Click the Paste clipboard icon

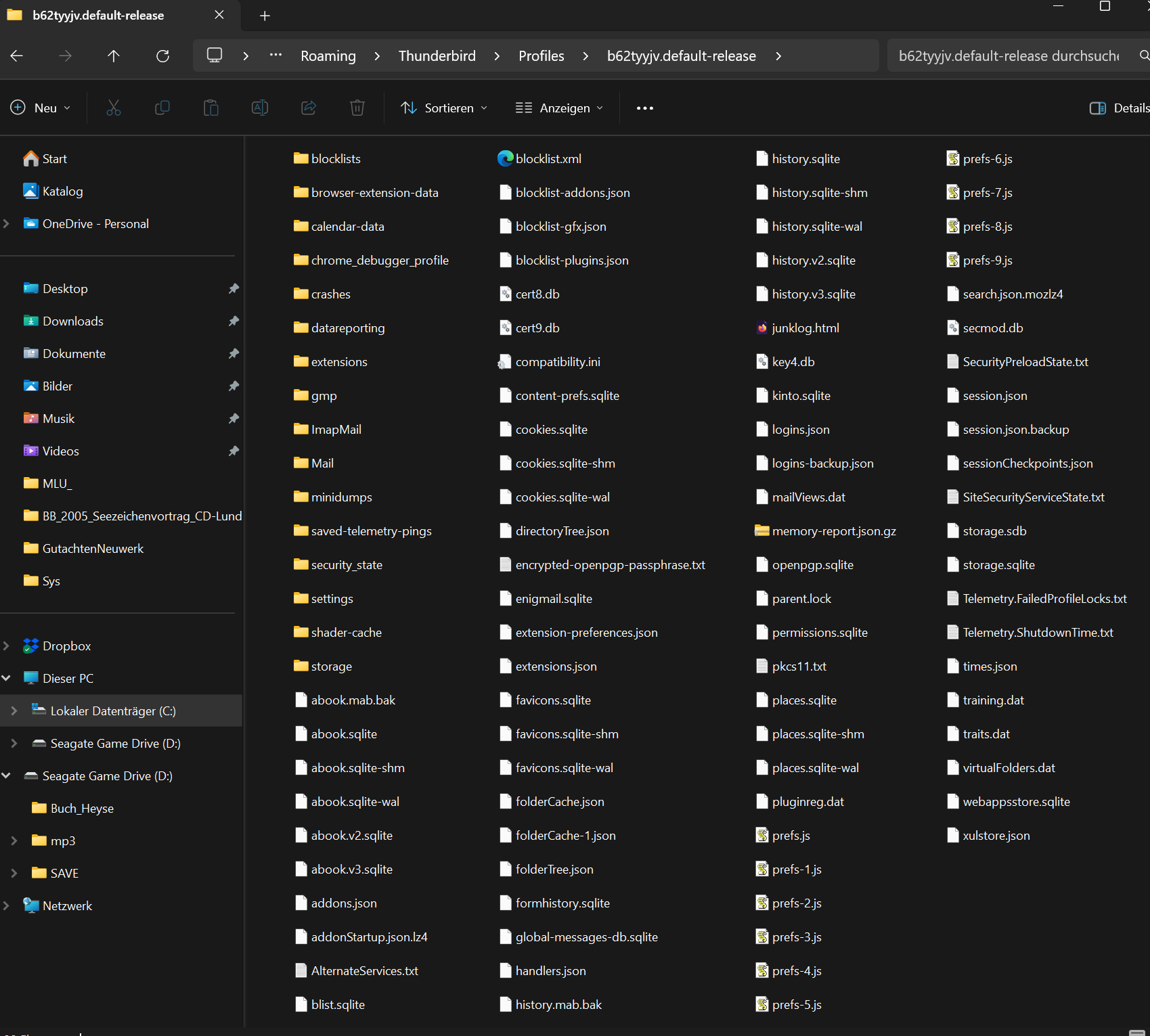click(x=211, y=108)
